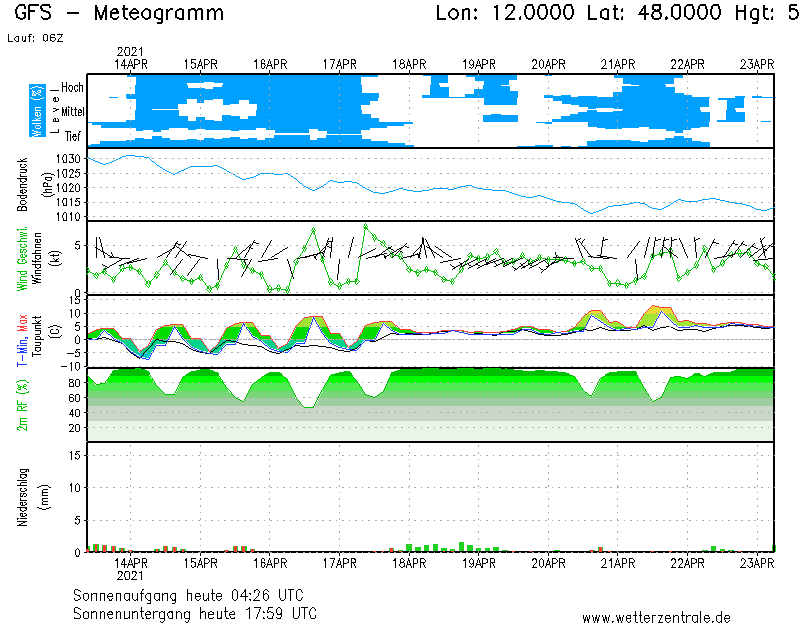Click the Niederschlag (mm) axis label

(x=28, y=497)
